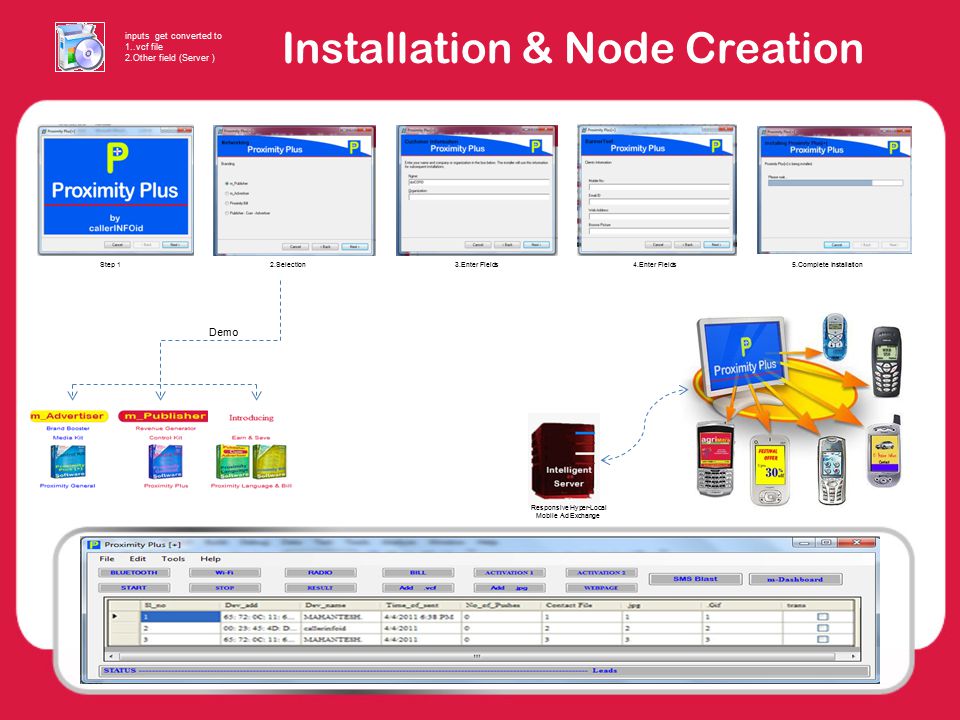Tick the trans checkbox for row 1

[823, 617]
